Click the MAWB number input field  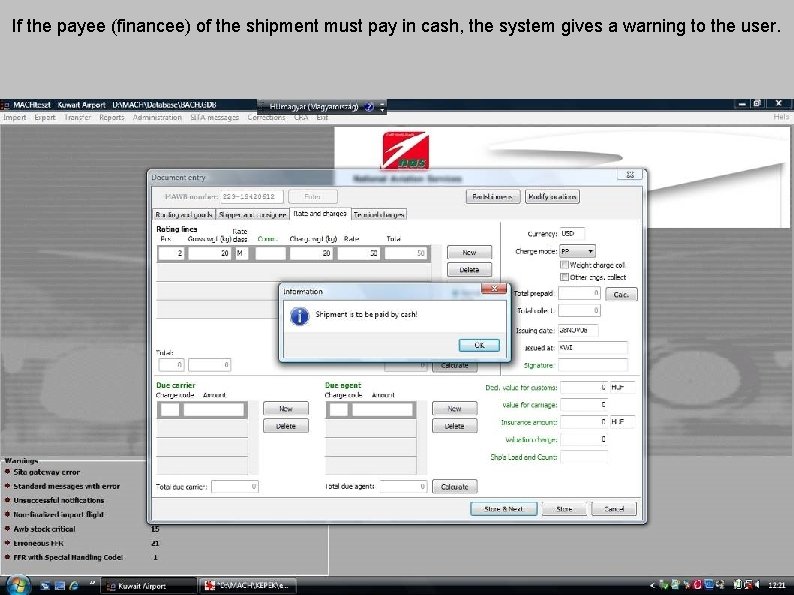click(x=252, y=196)
